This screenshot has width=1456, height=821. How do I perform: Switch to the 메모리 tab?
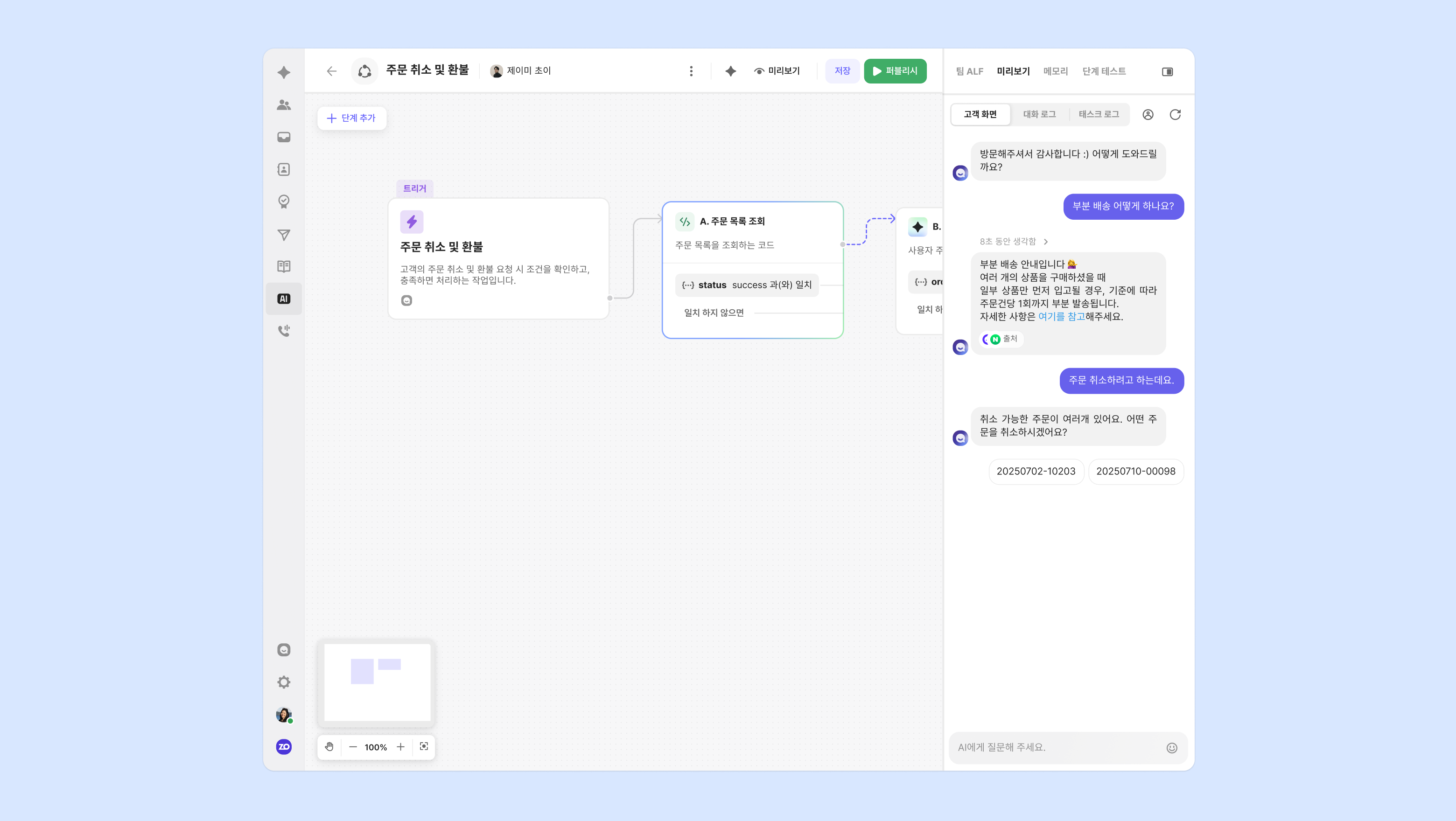1055,72
